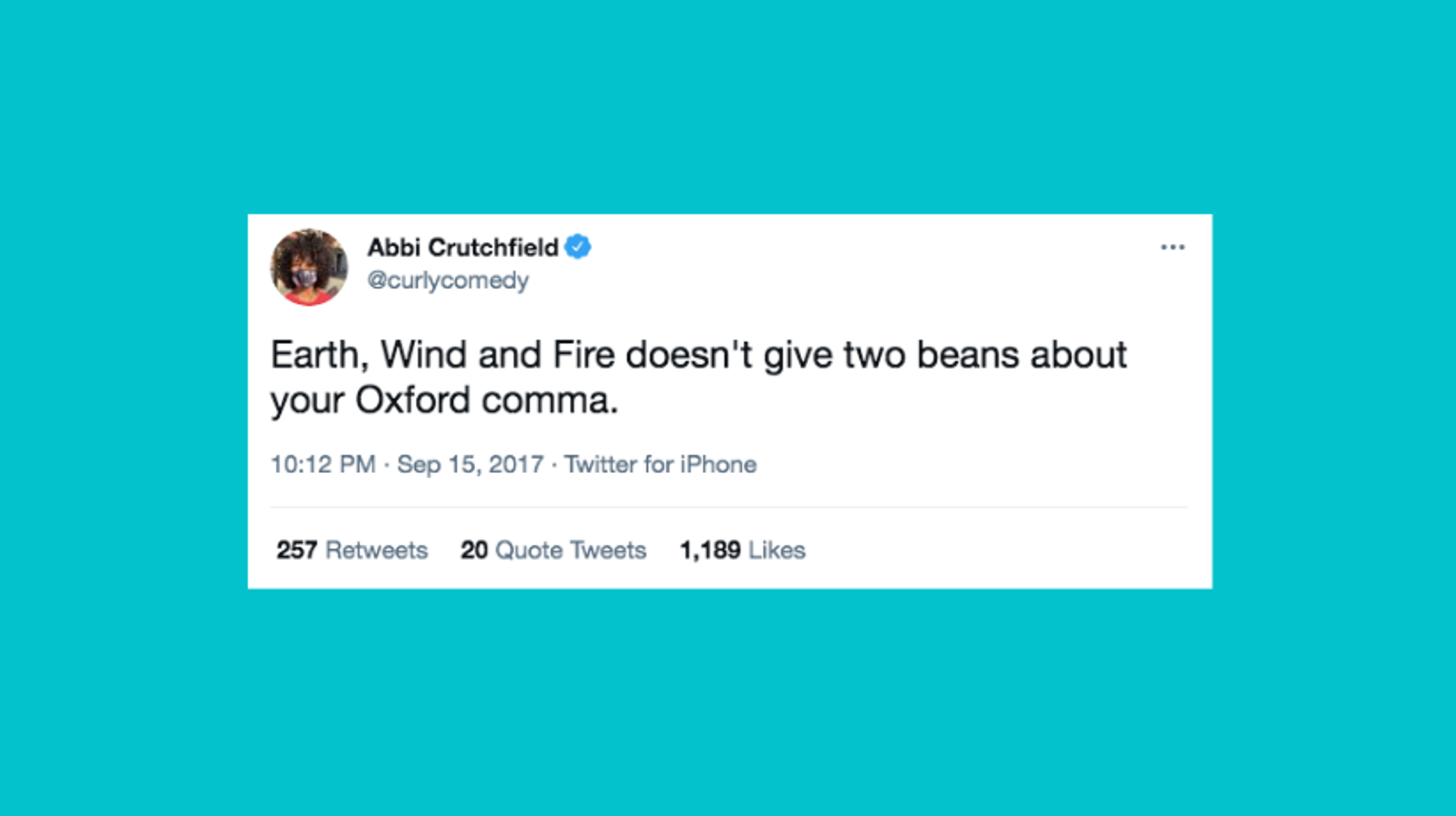Open the Twitter for iPhone source link
This screenshot has height=816, width=1456.
660,465
